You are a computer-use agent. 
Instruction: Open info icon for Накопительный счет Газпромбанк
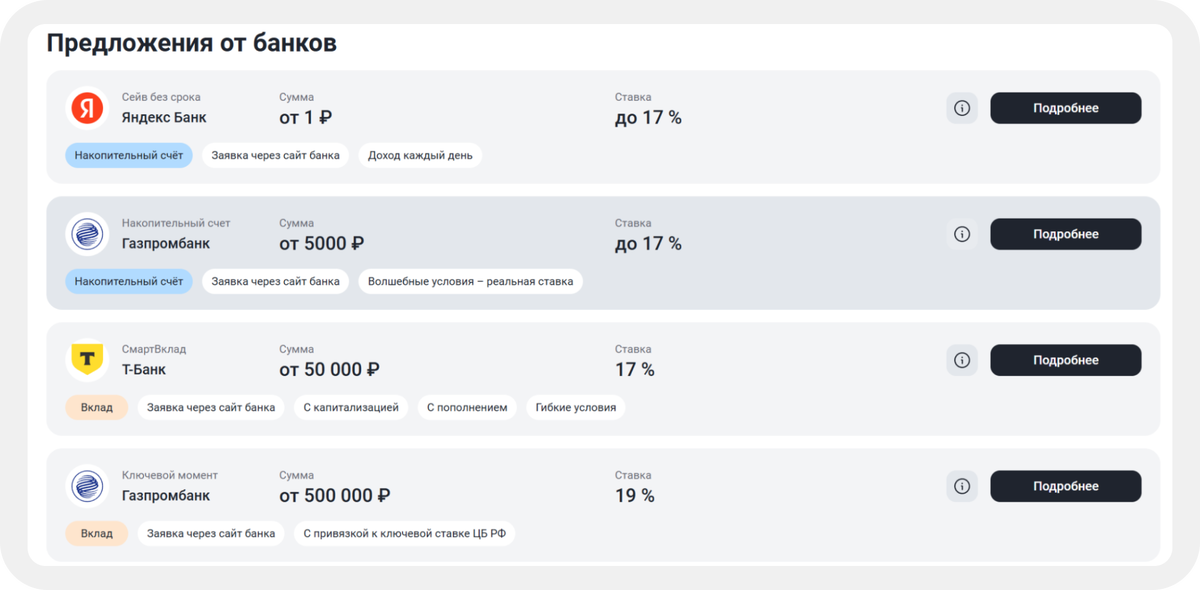tap(962, 234)
